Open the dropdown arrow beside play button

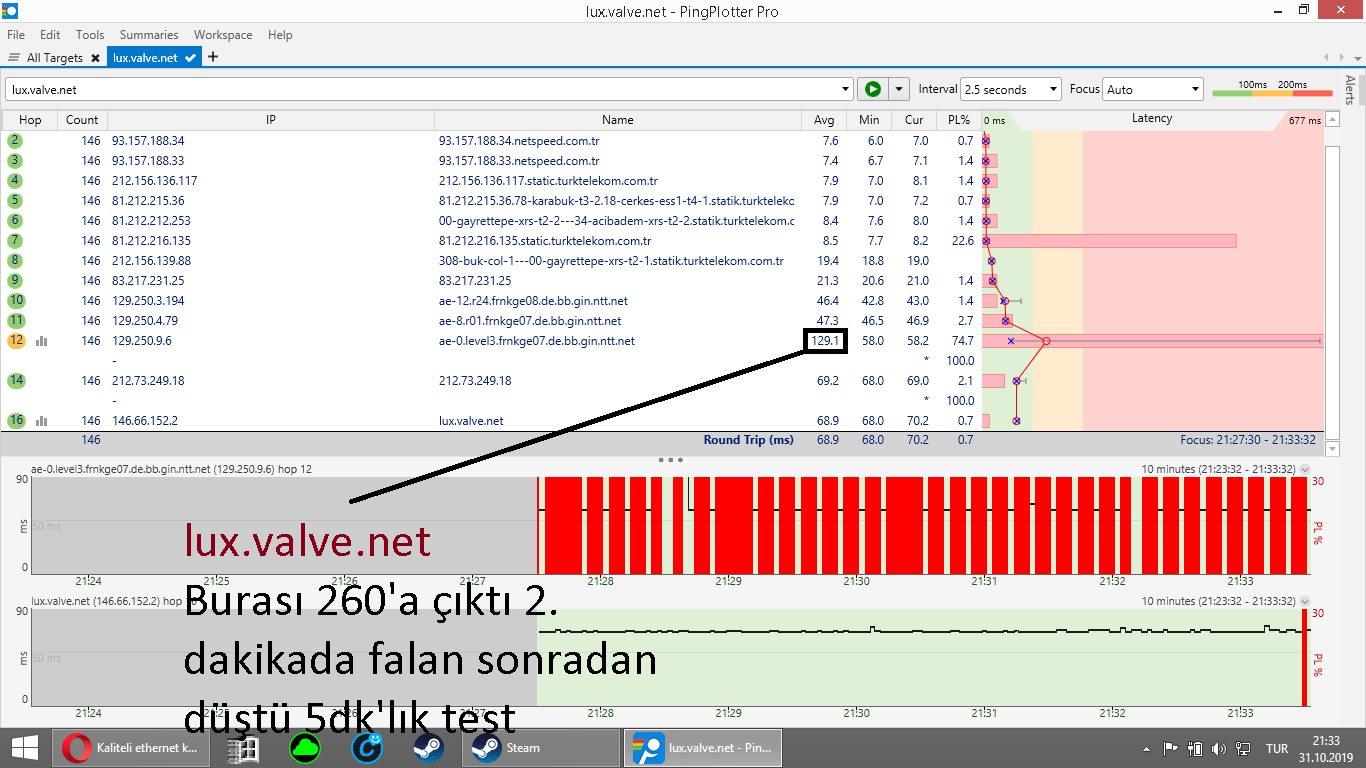(900, 89)
